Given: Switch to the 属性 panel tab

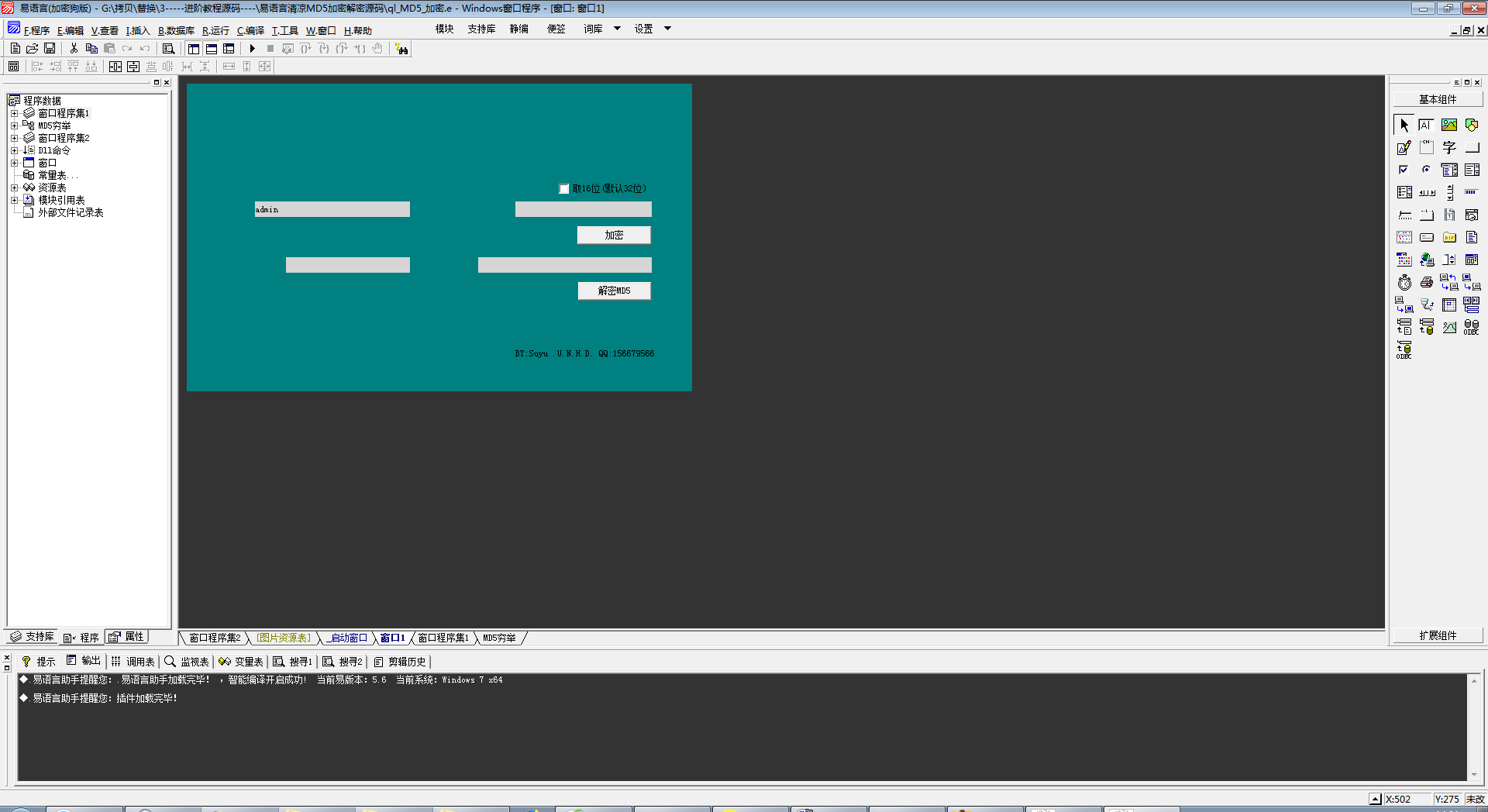Looking at the screenshot, I should pos(126,637).
